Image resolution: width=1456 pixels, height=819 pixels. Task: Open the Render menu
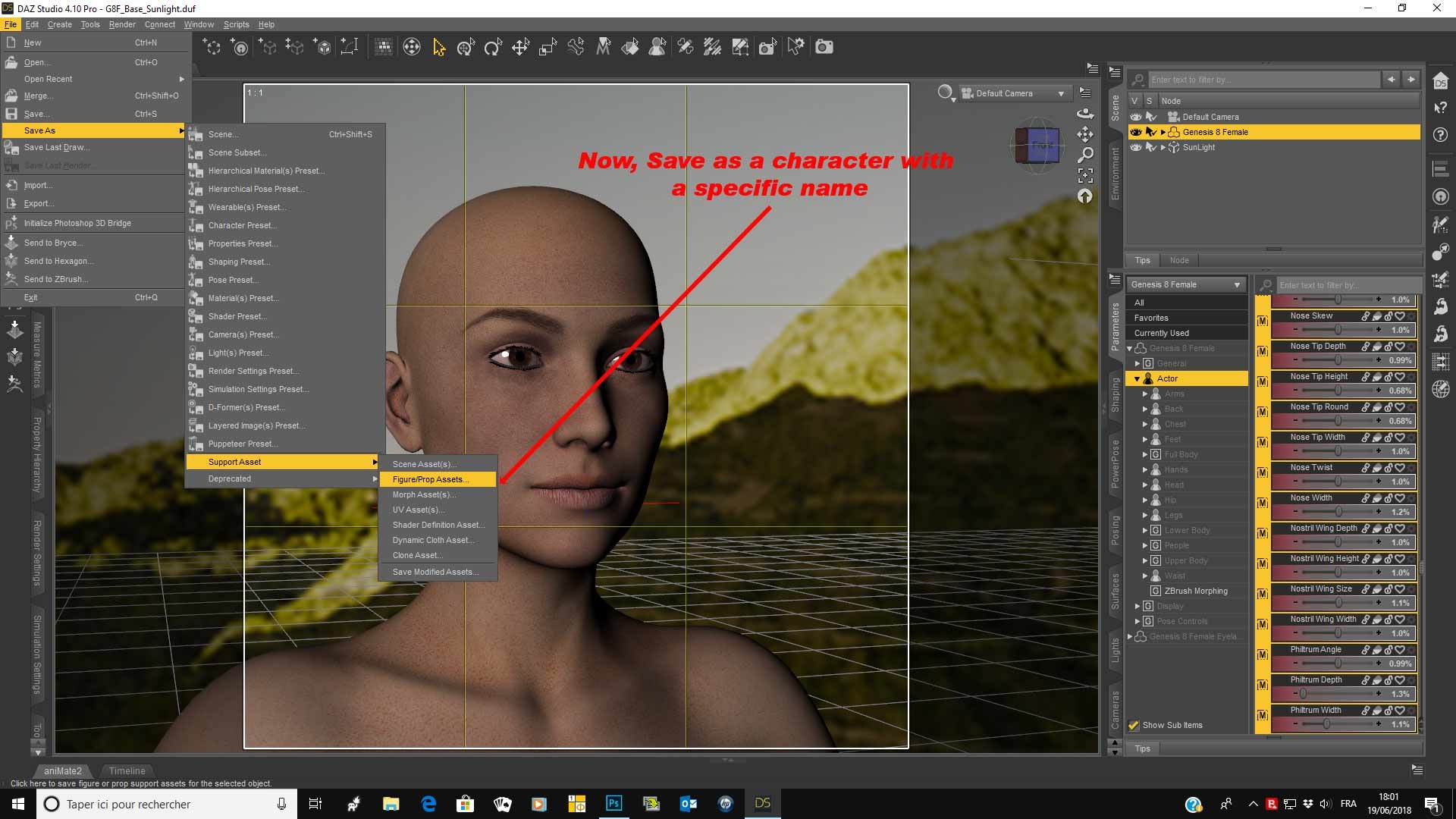121,24
